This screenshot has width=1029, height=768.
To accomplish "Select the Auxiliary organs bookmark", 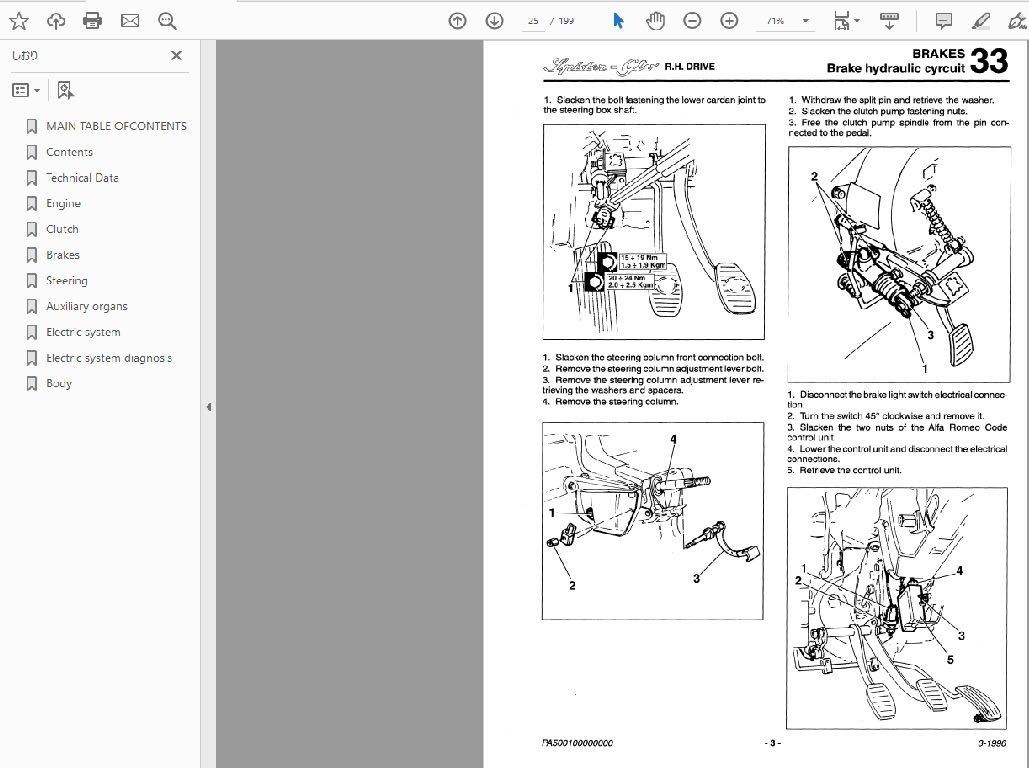I will [x=87, y=307].
